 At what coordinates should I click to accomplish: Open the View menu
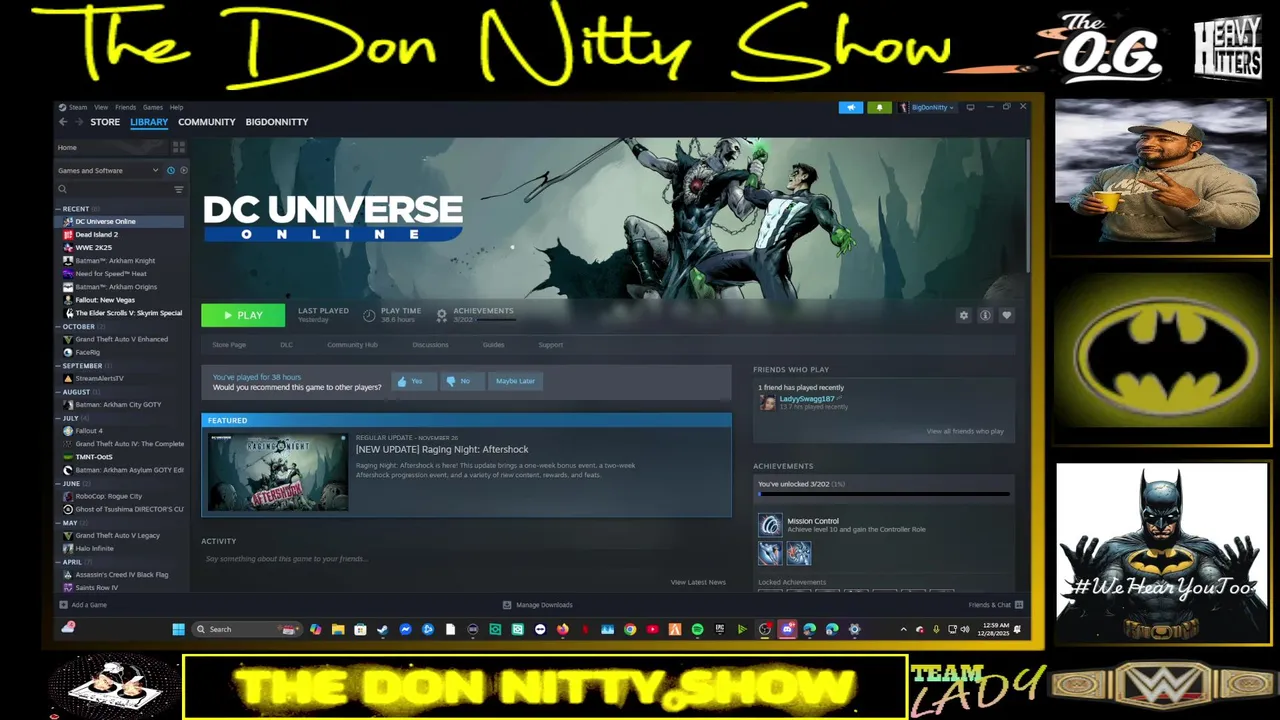click(x=101, y=107)
